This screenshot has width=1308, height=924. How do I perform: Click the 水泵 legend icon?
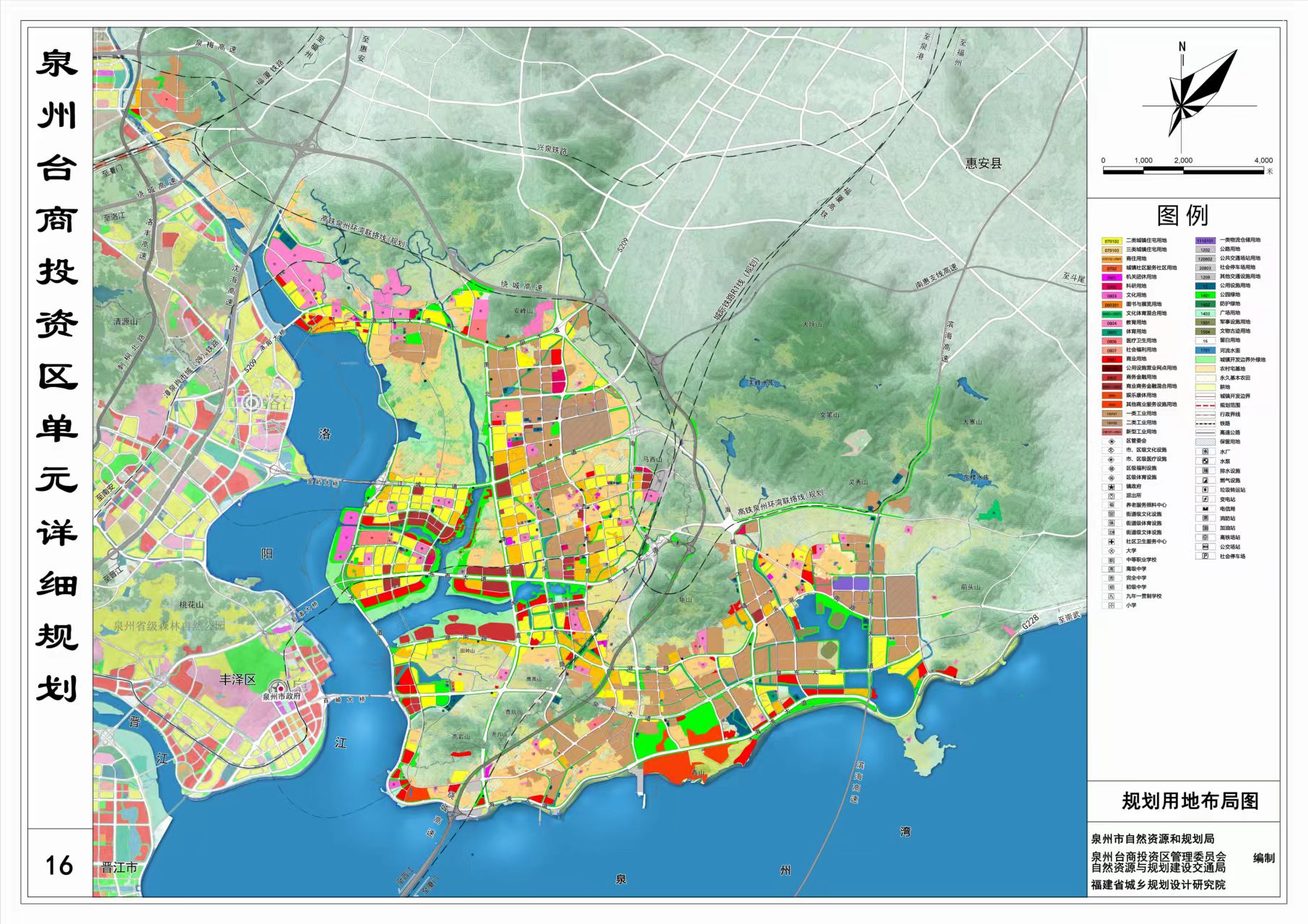click(1205, 461)
